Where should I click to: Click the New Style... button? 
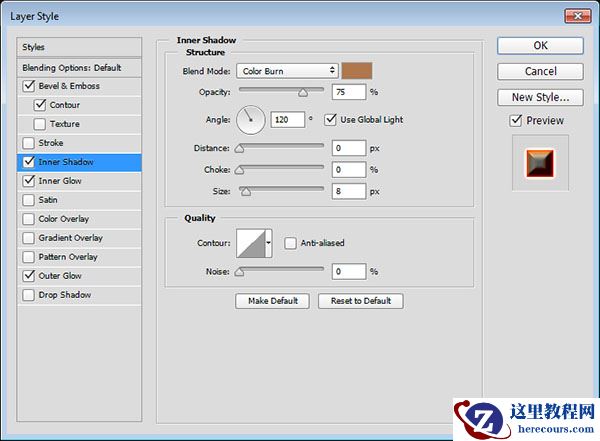coord(540,97)
